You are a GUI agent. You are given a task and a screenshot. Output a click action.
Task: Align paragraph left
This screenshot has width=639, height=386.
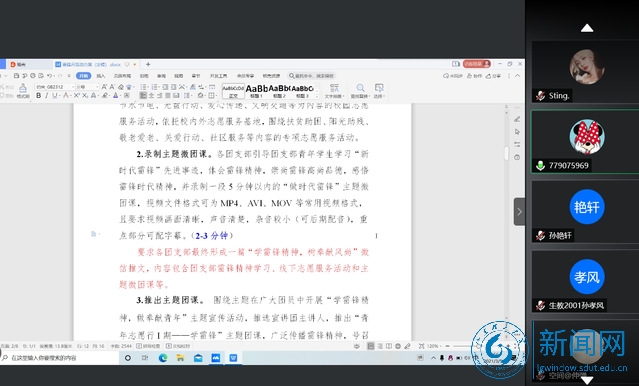[143, 95]
